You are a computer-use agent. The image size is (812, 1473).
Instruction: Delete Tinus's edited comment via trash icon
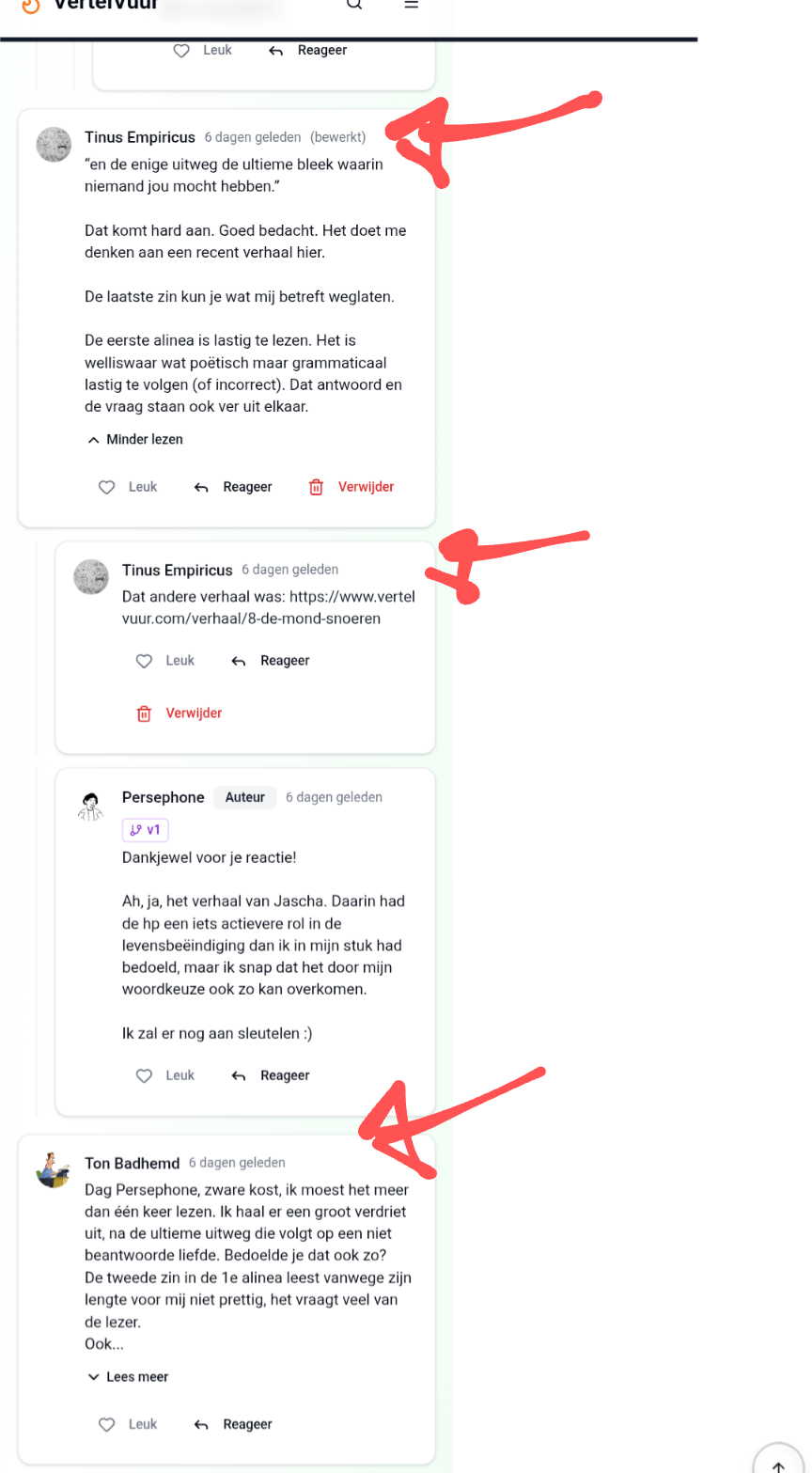coord(317,487)
